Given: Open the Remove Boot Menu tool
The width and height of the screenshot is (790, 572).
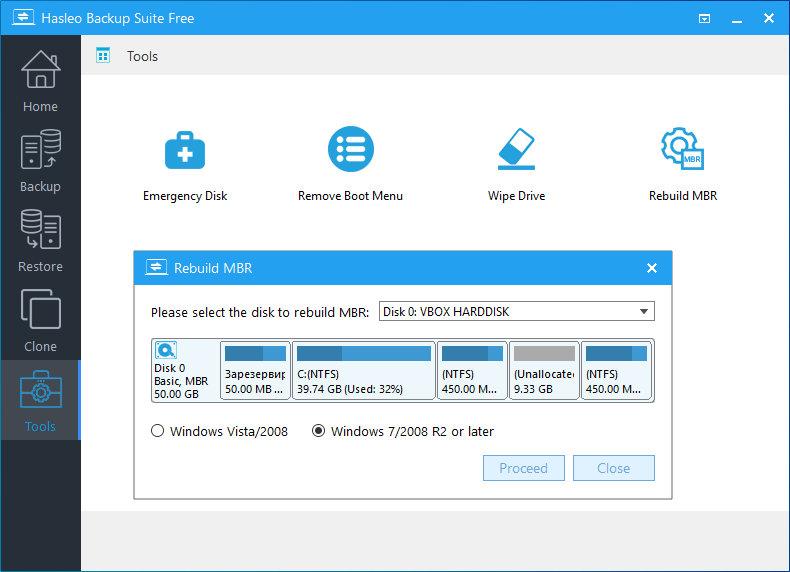Looking at the screenshot, I should (x=351, y=164).
